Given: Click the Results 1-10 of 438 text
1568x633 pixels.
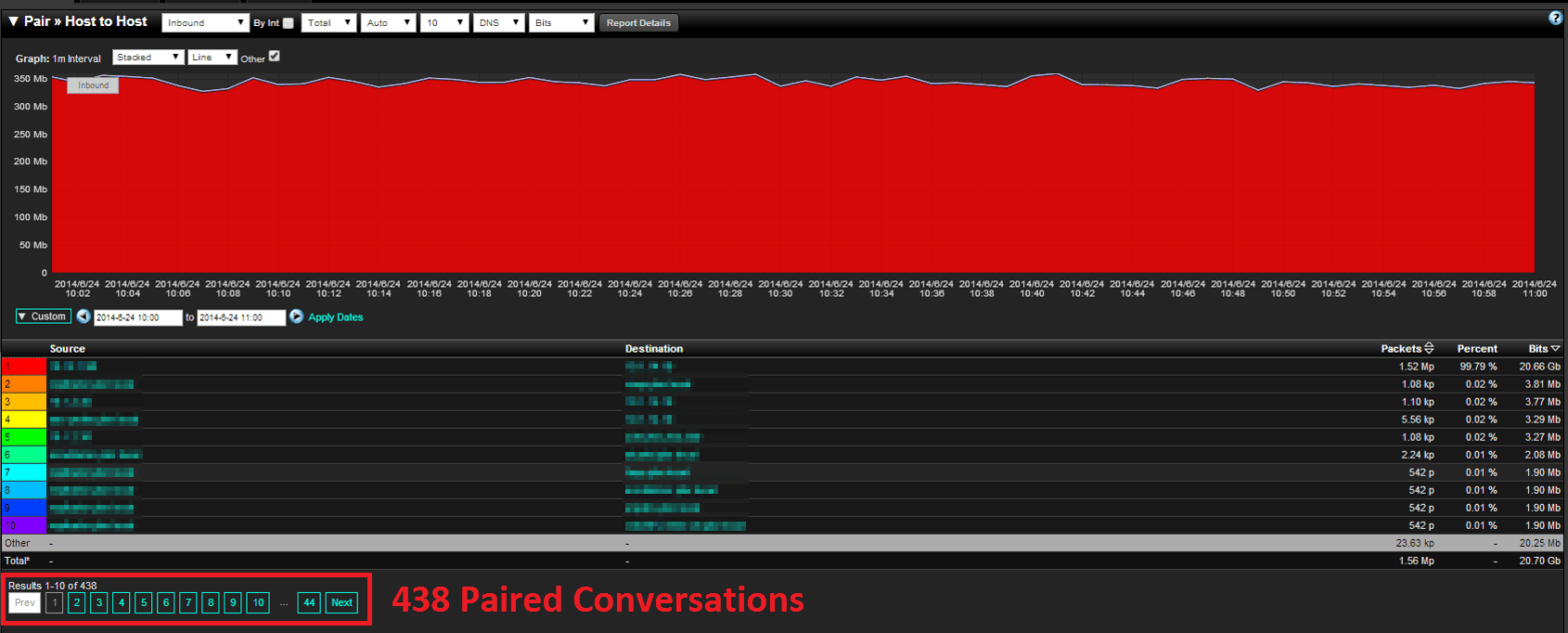Looking at the screenshot, I should tap(53, 586).
